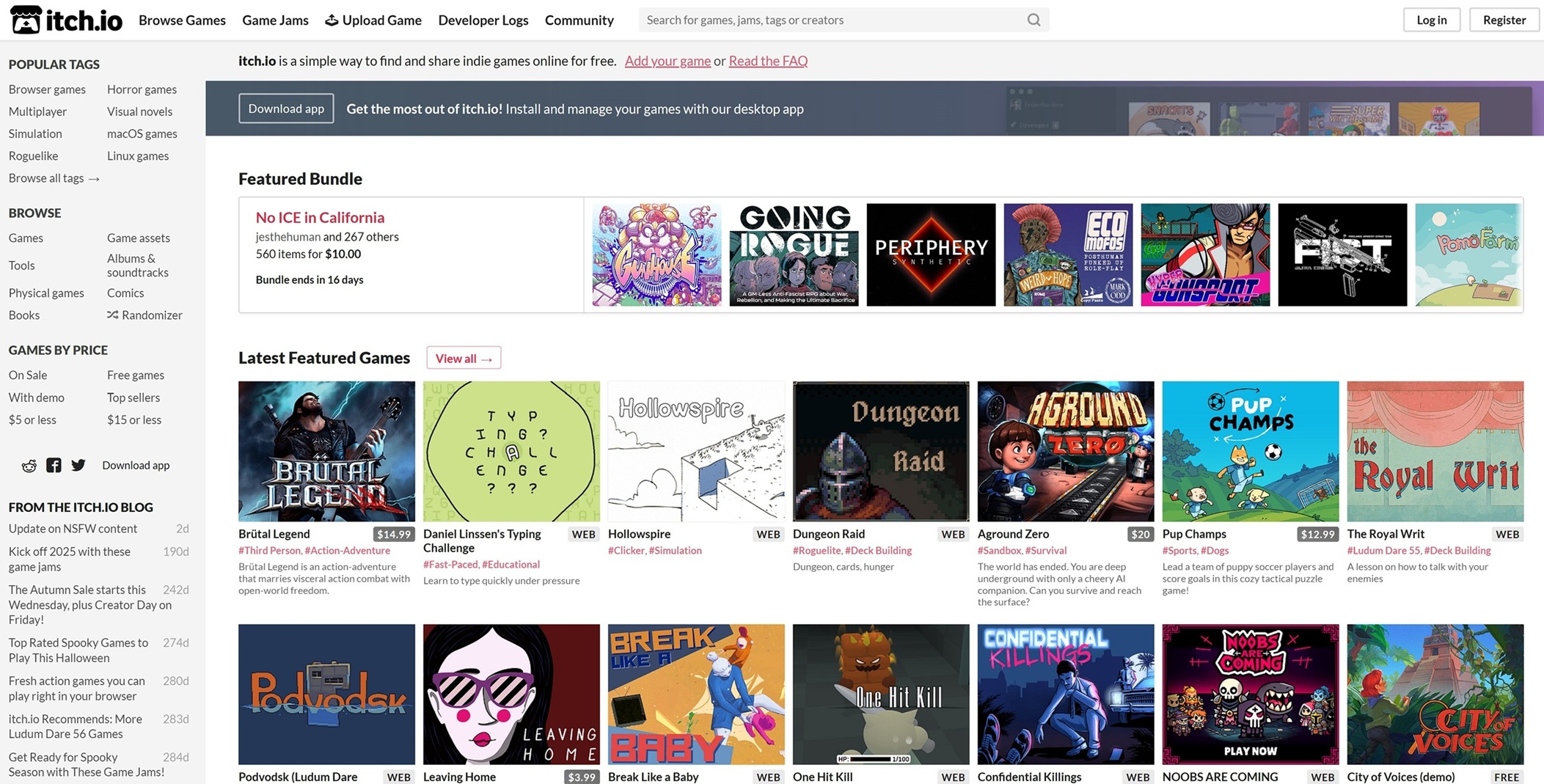Image resolution: width=1544 pixels, height=784 pixels.
Task: Click the itch.io logo
Action: pyautogui.click(x=66, y=20)
